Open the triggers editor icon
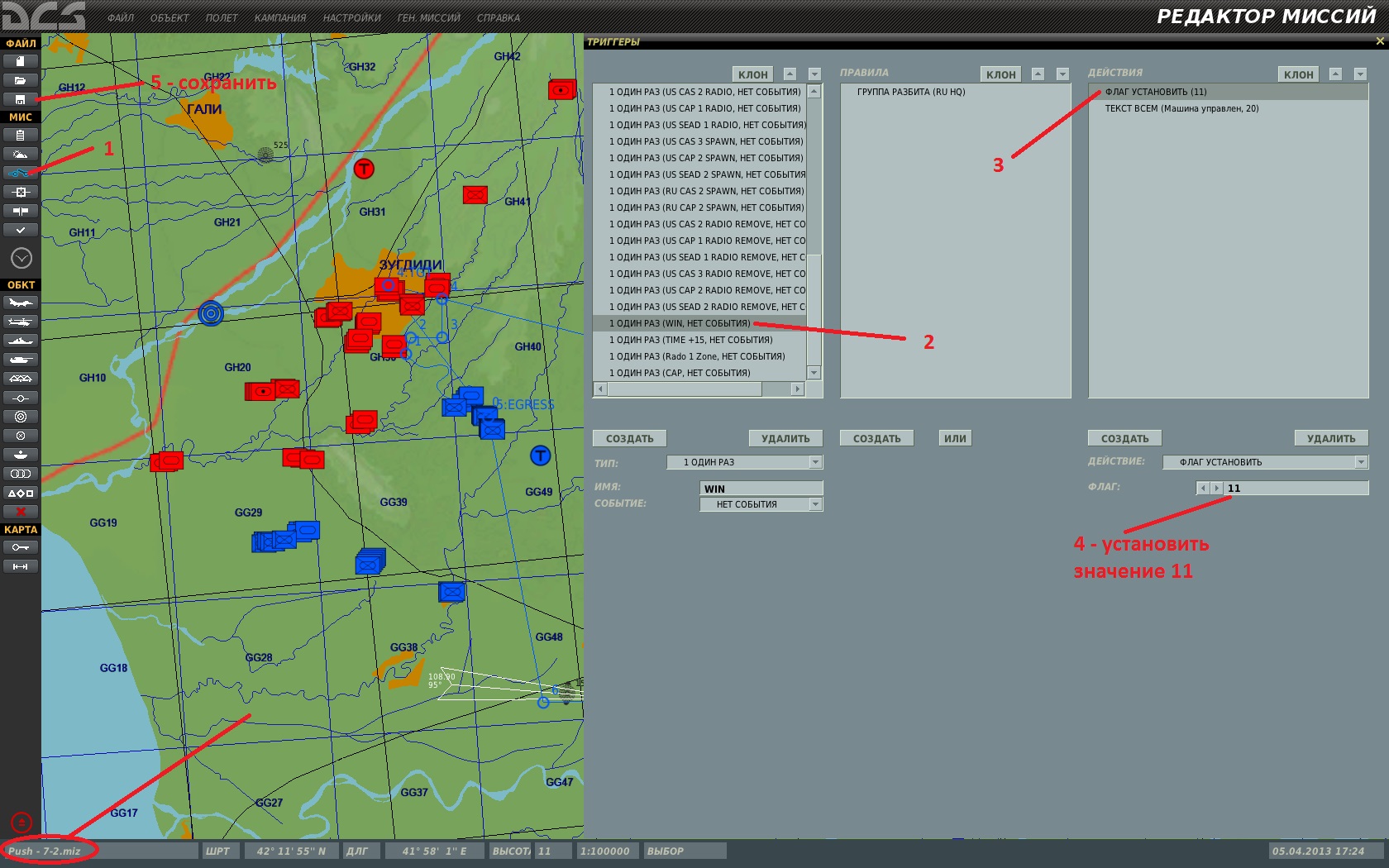 (x=21, y=173)
